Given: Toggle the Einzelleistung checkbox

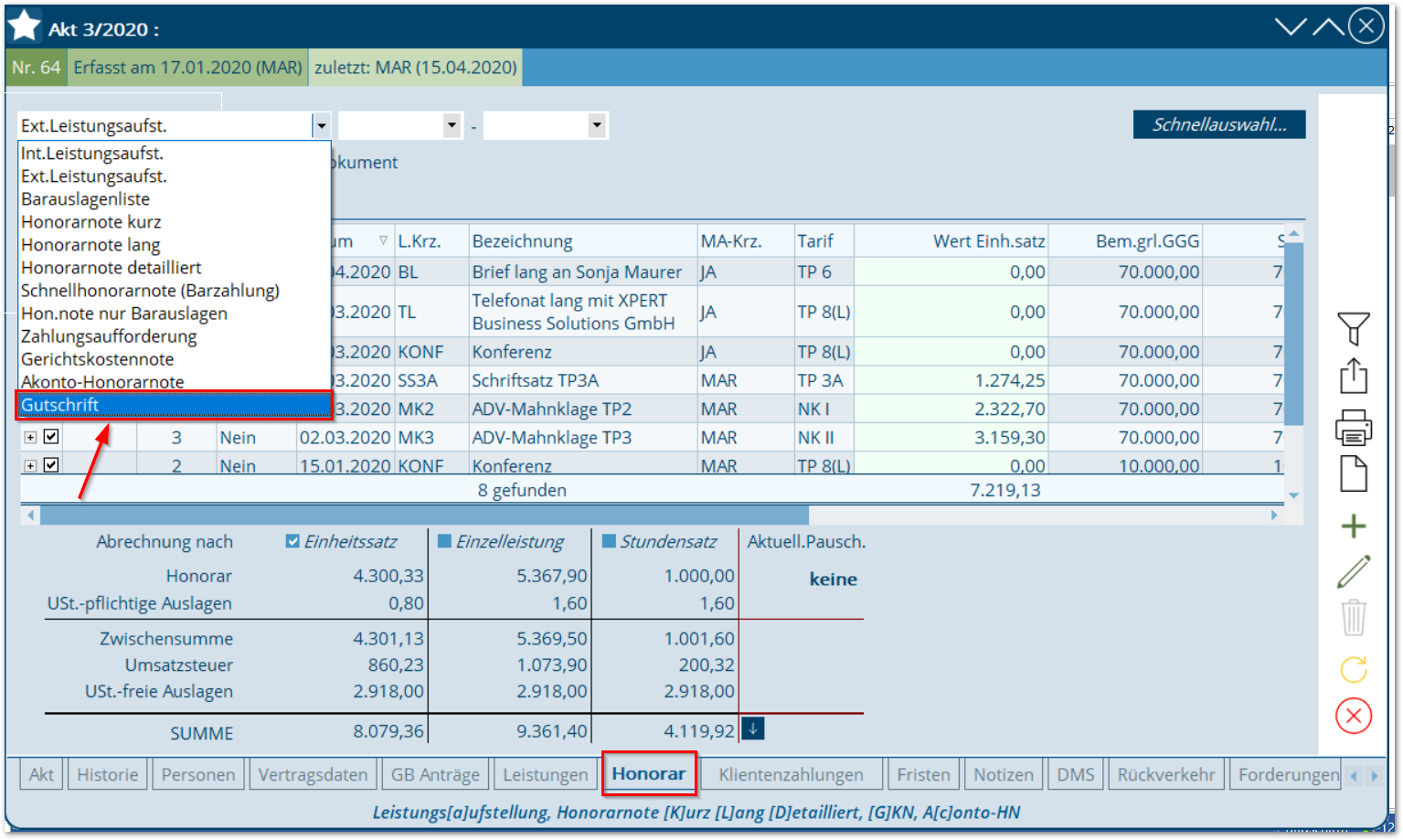Looking at the screenshot, I should (444, 541).
